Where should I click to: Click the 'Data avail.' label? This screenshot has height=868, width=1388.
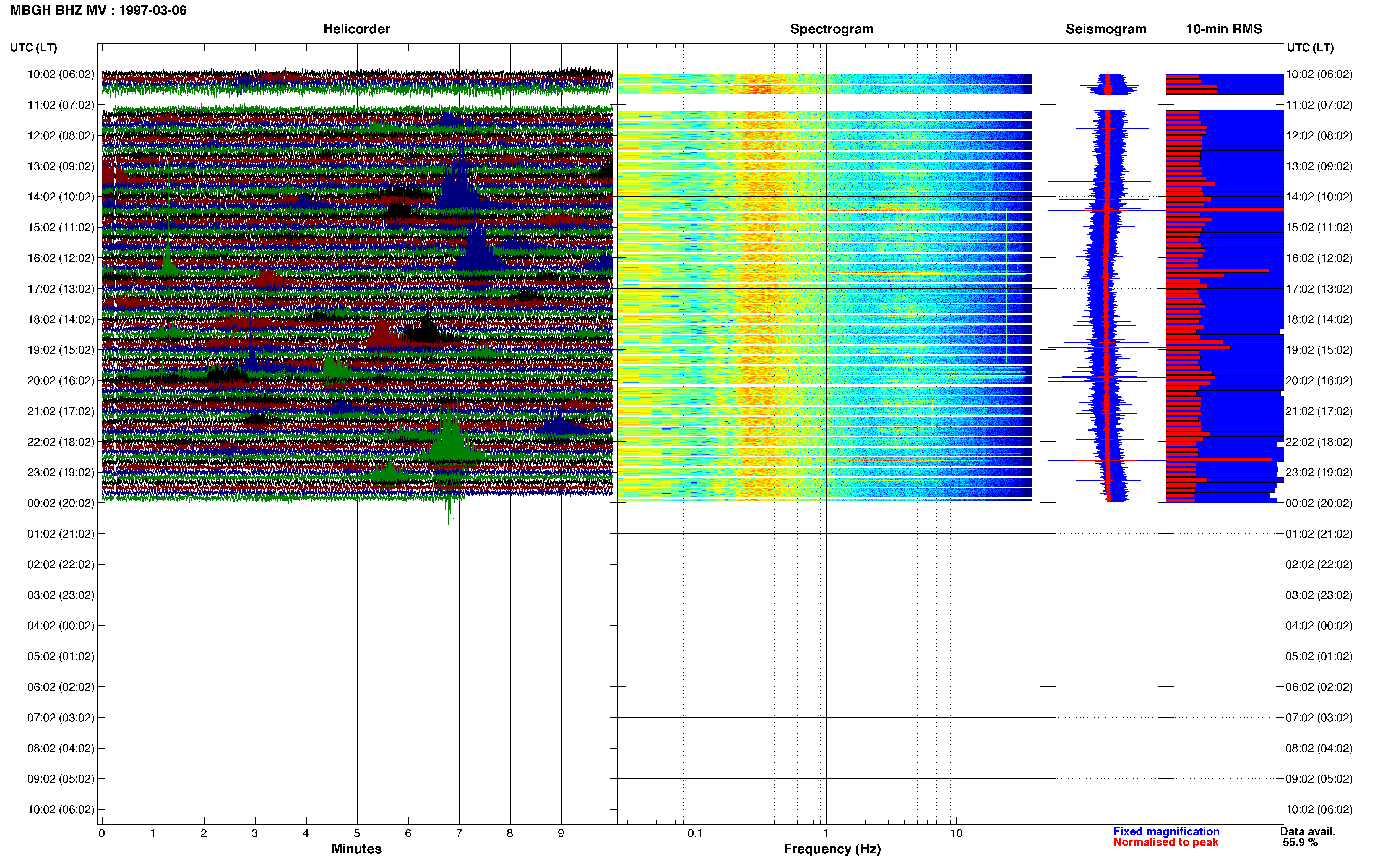(x=1308, y=831)
